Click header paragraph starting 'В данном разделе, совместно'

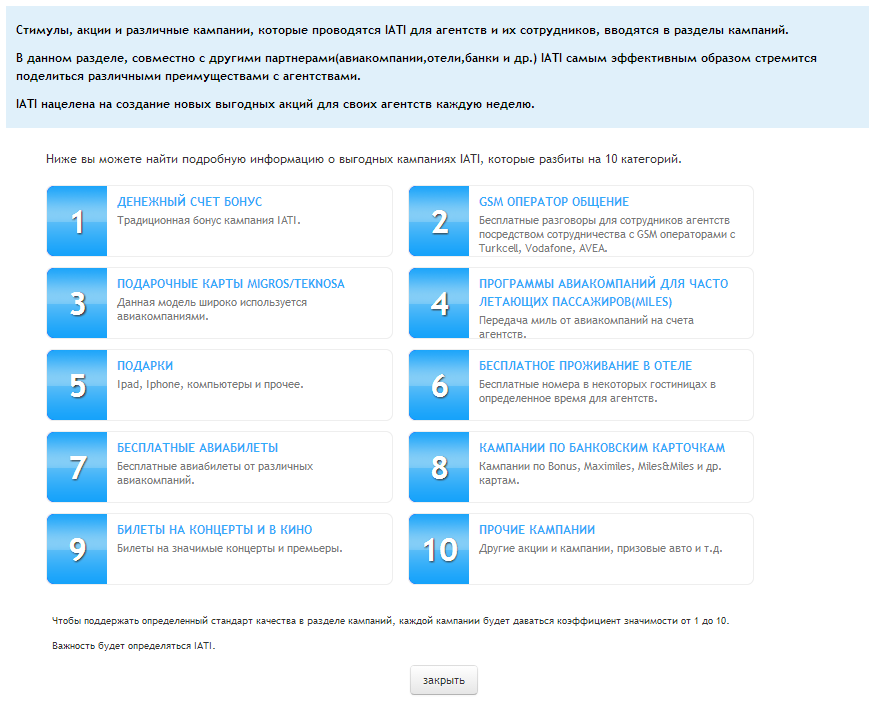point(416,67)
